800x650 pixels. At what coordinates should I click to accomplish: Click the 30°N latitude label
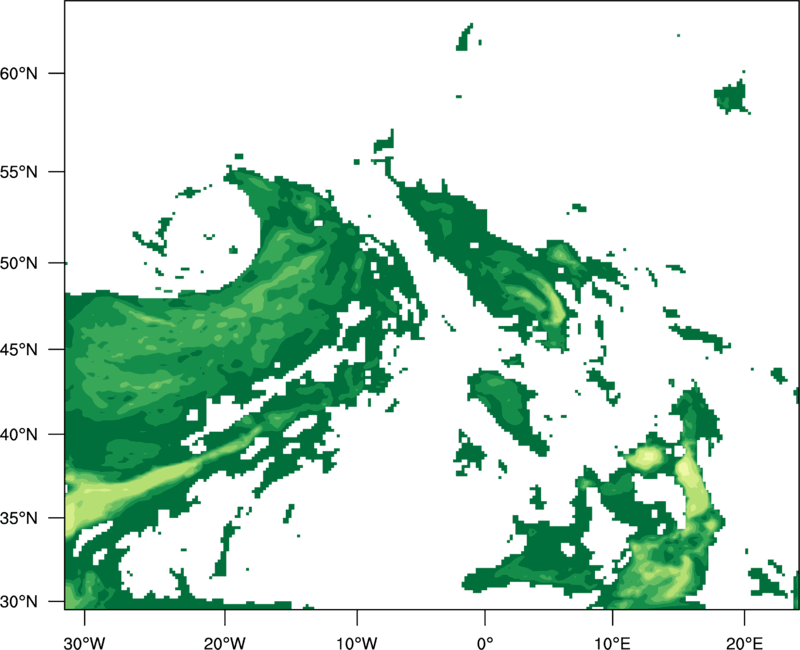[x=19, y=602]
